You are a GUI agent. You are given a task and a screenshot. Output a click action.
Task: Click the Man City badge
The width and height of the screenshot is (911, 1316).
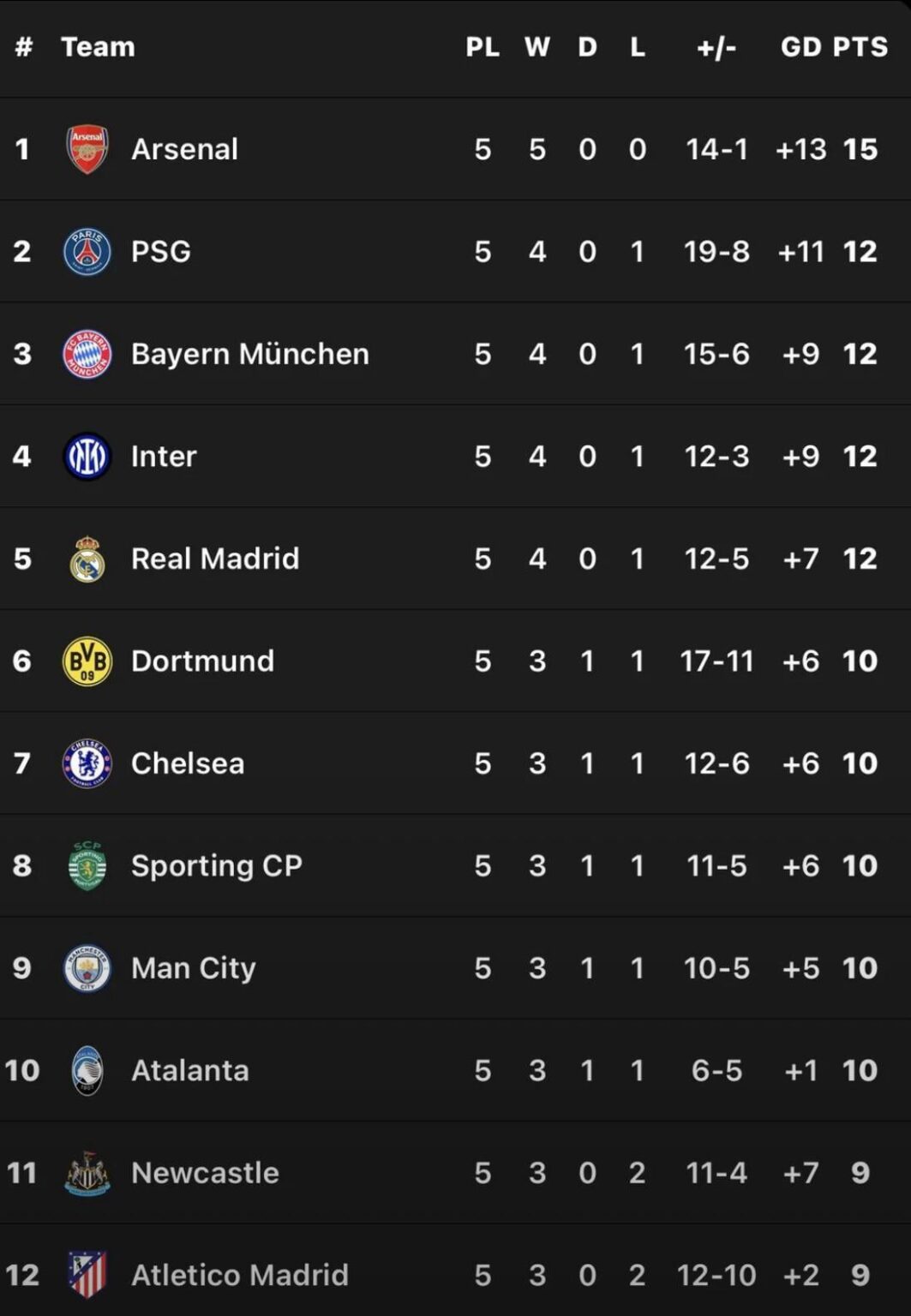point(87,967)
